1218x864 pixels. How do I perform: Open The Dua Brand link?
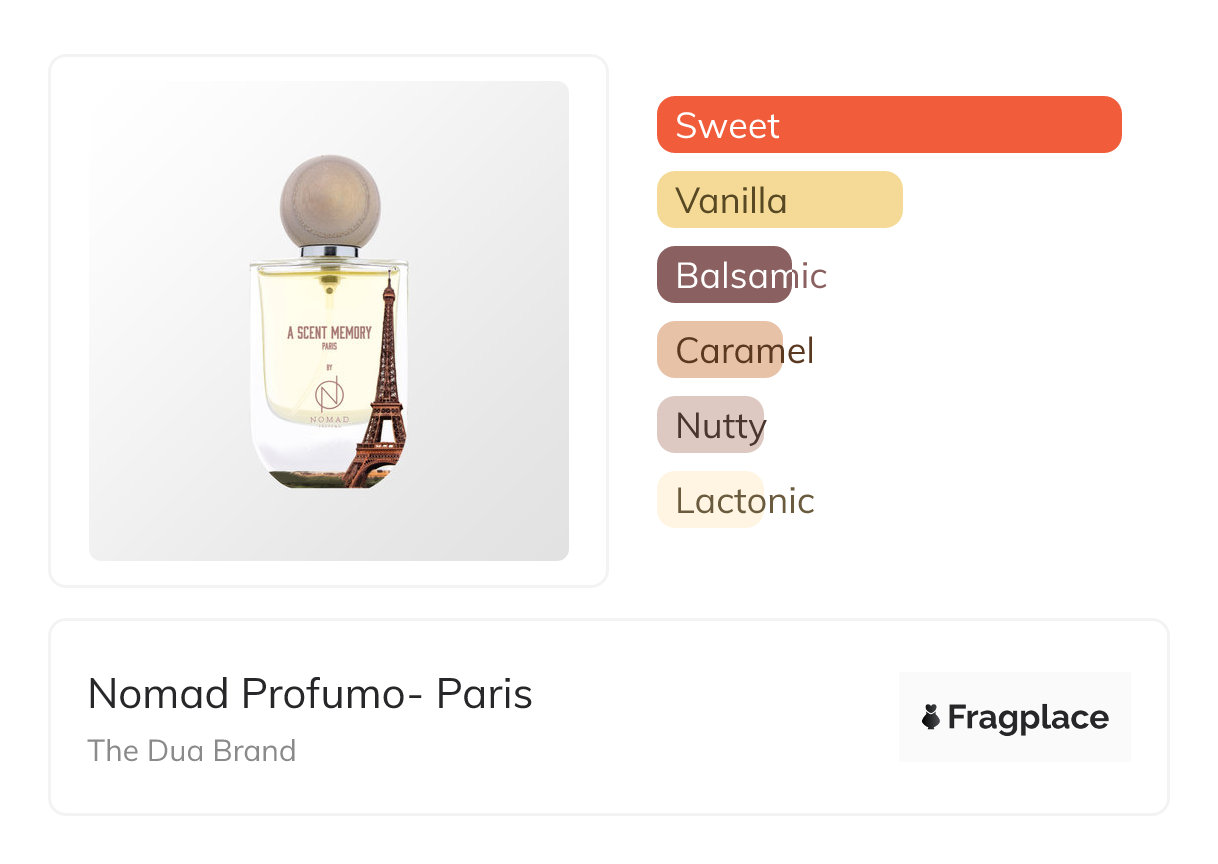pos(192,751)
